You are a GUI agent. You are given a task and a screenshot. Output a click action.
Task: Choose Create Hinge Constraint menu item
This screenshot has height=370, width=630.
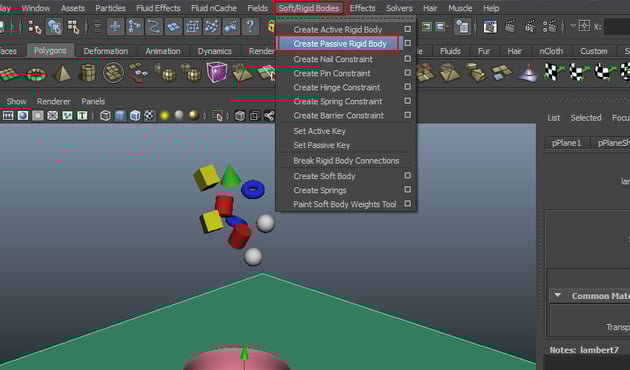pyautogui.click(x=337, y=87)
